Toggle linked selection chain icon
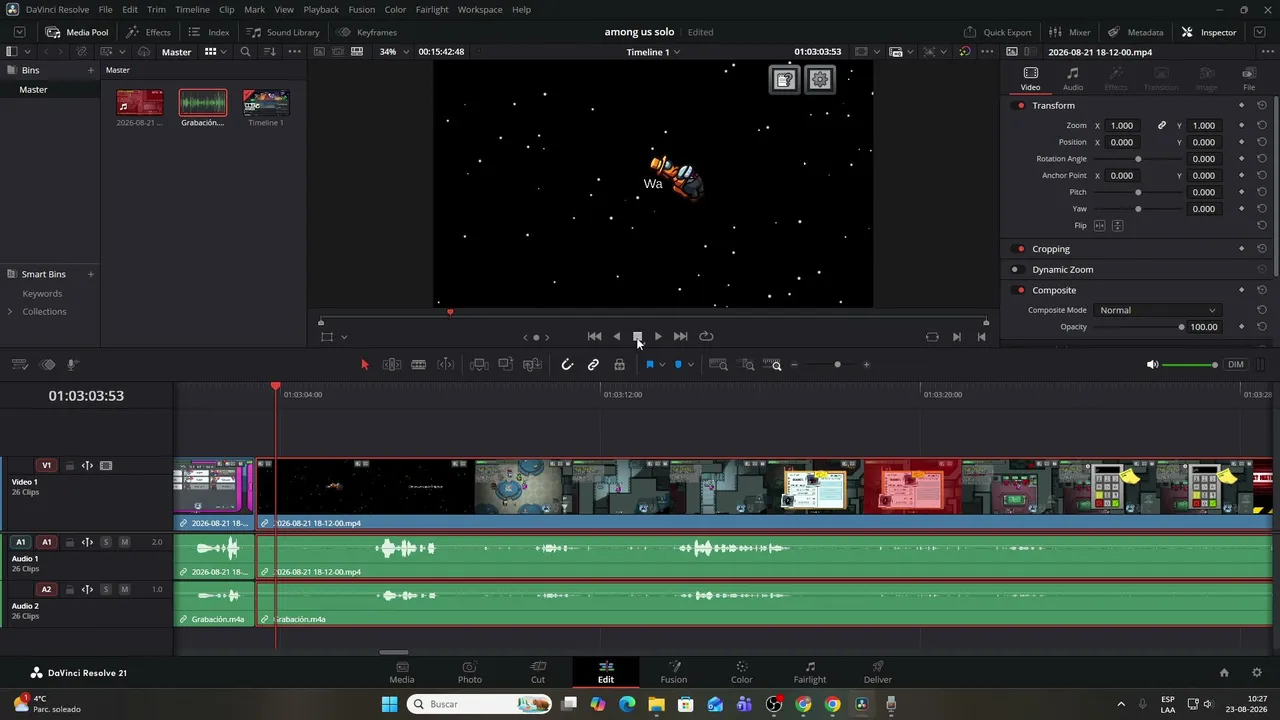Viewport: 1280px width, 720px height. [x=593, y=365]
